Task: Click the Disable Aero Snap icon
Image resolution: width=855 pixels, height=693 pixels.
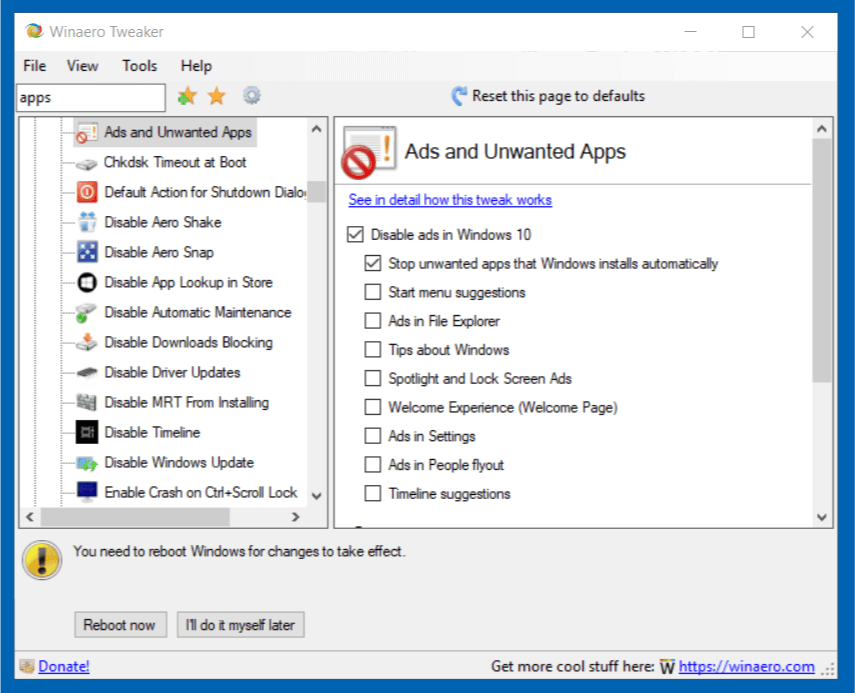Action: pyautogui.click(x=87, y=252)
